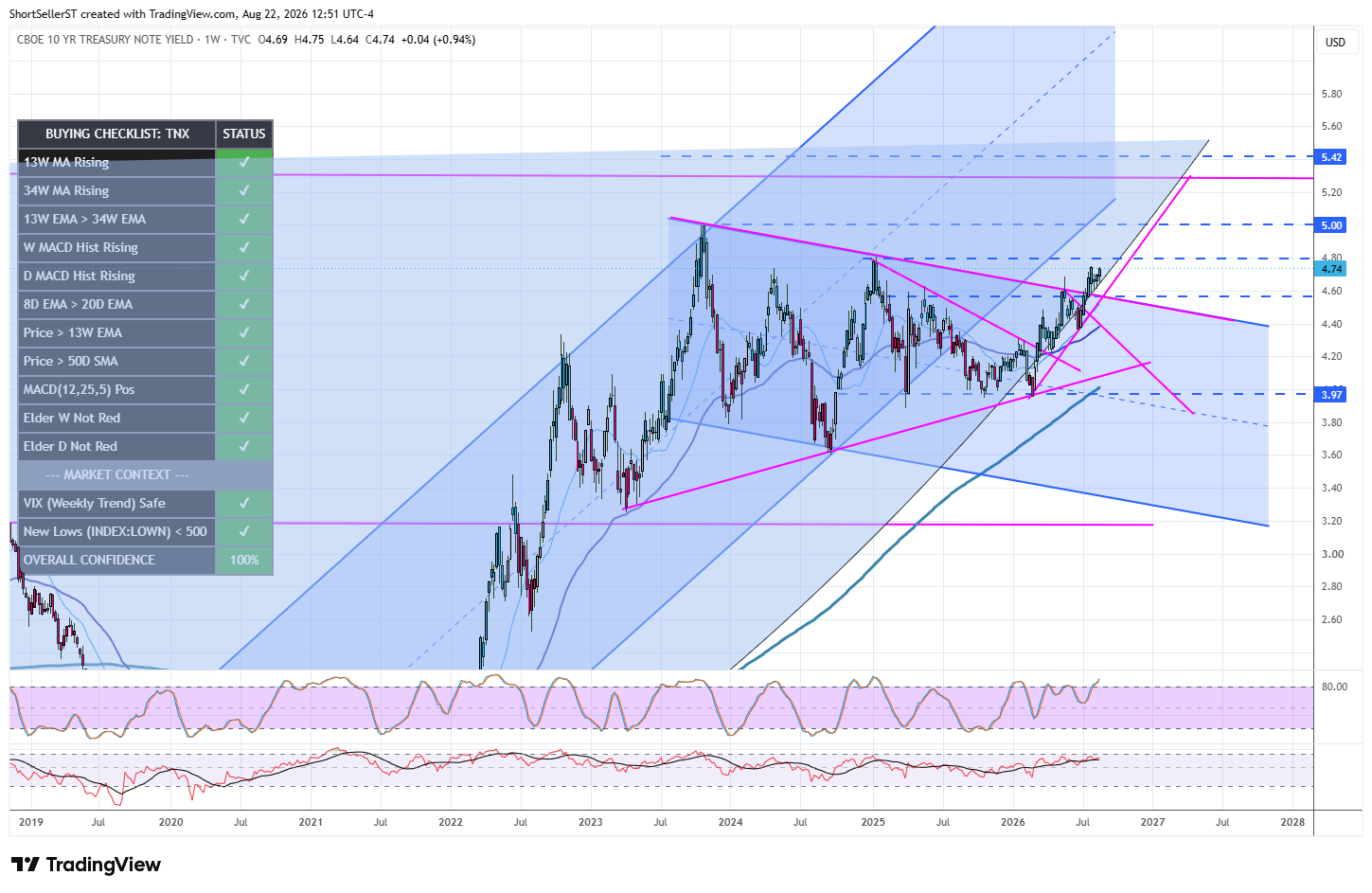Click the 100% overall confidence value
The height and width of the screenshot is (893, 1372).
click(244, 560)
